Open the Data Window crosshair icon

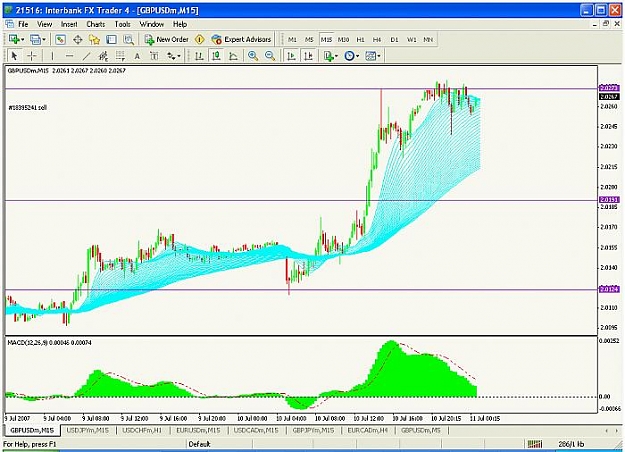pos(77,39)
